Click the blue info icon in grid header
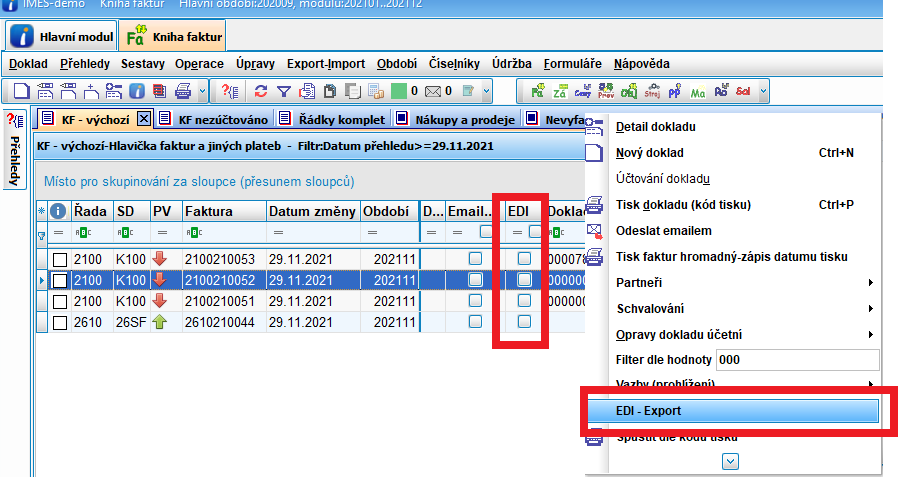This screenshot has height=486, width=914. tap(58, 211)
